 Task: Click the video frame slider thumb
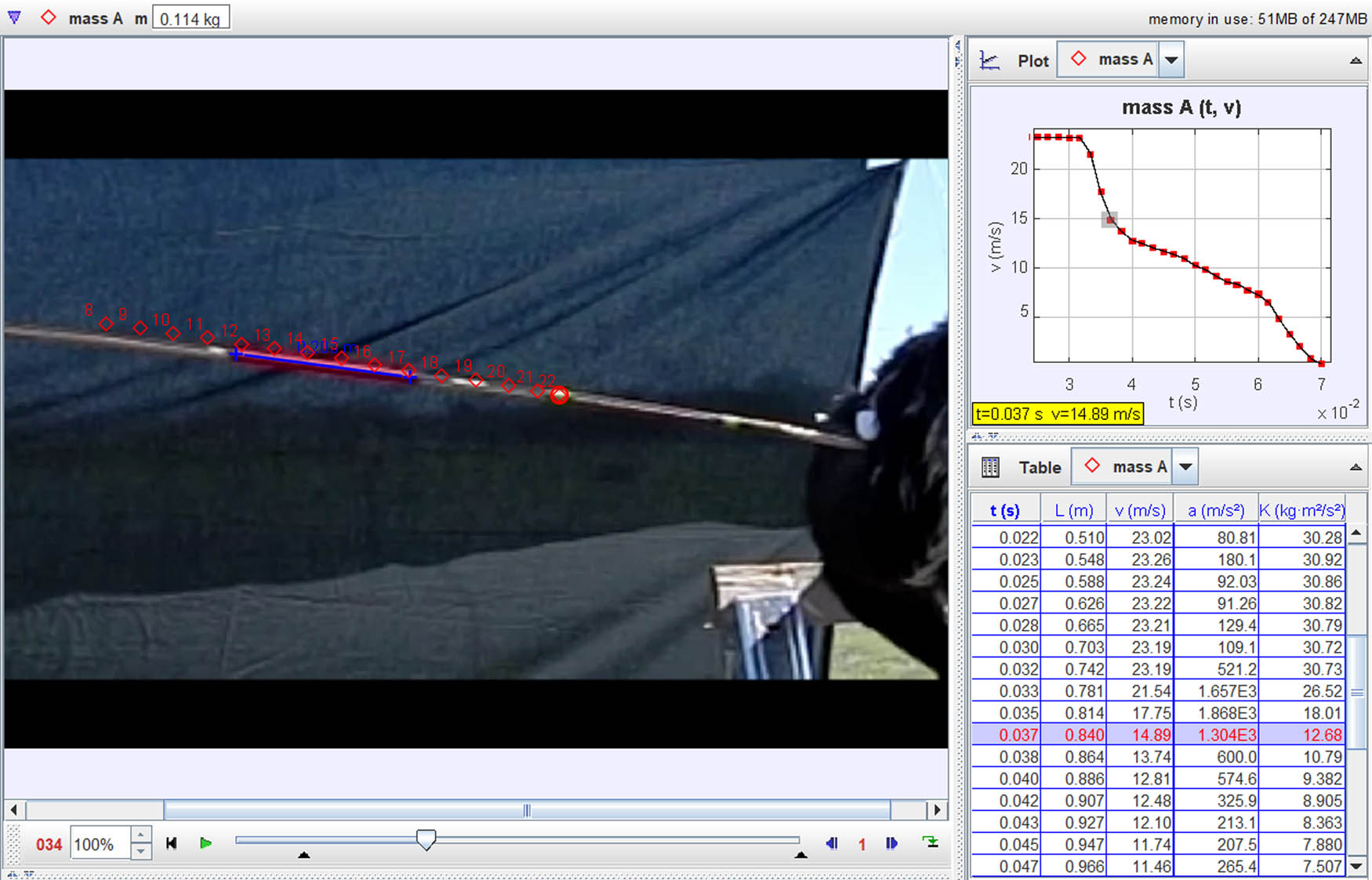pos(426,840)
